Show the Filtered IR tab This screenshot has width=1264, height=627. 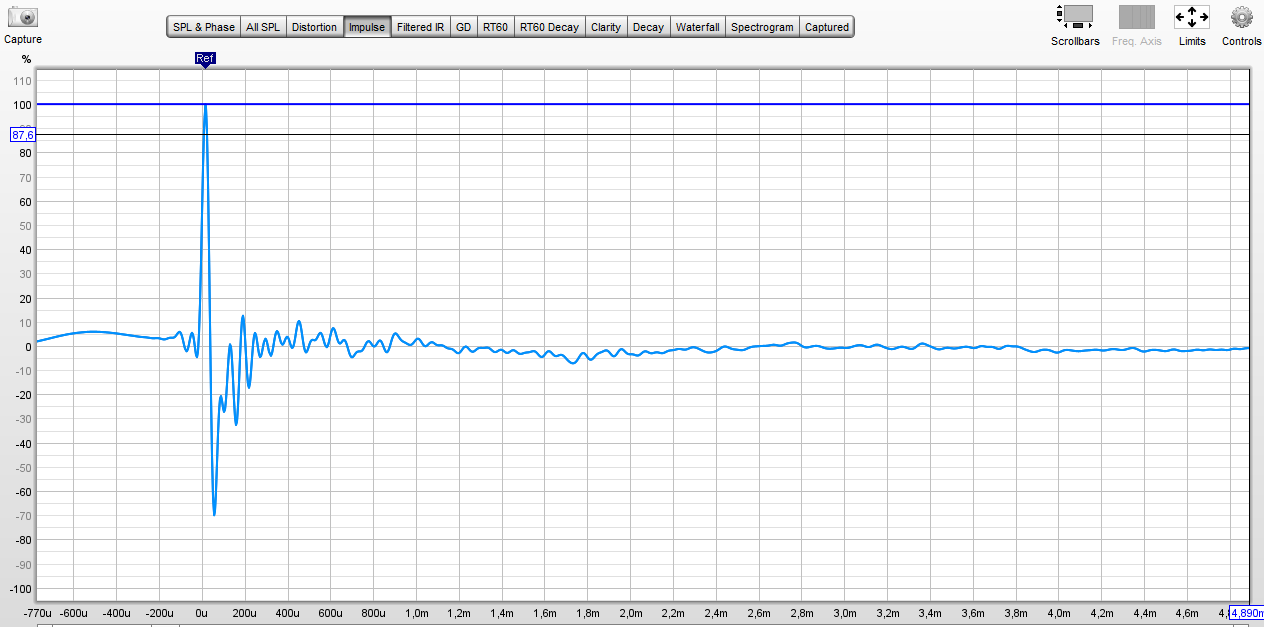(420, 27)
